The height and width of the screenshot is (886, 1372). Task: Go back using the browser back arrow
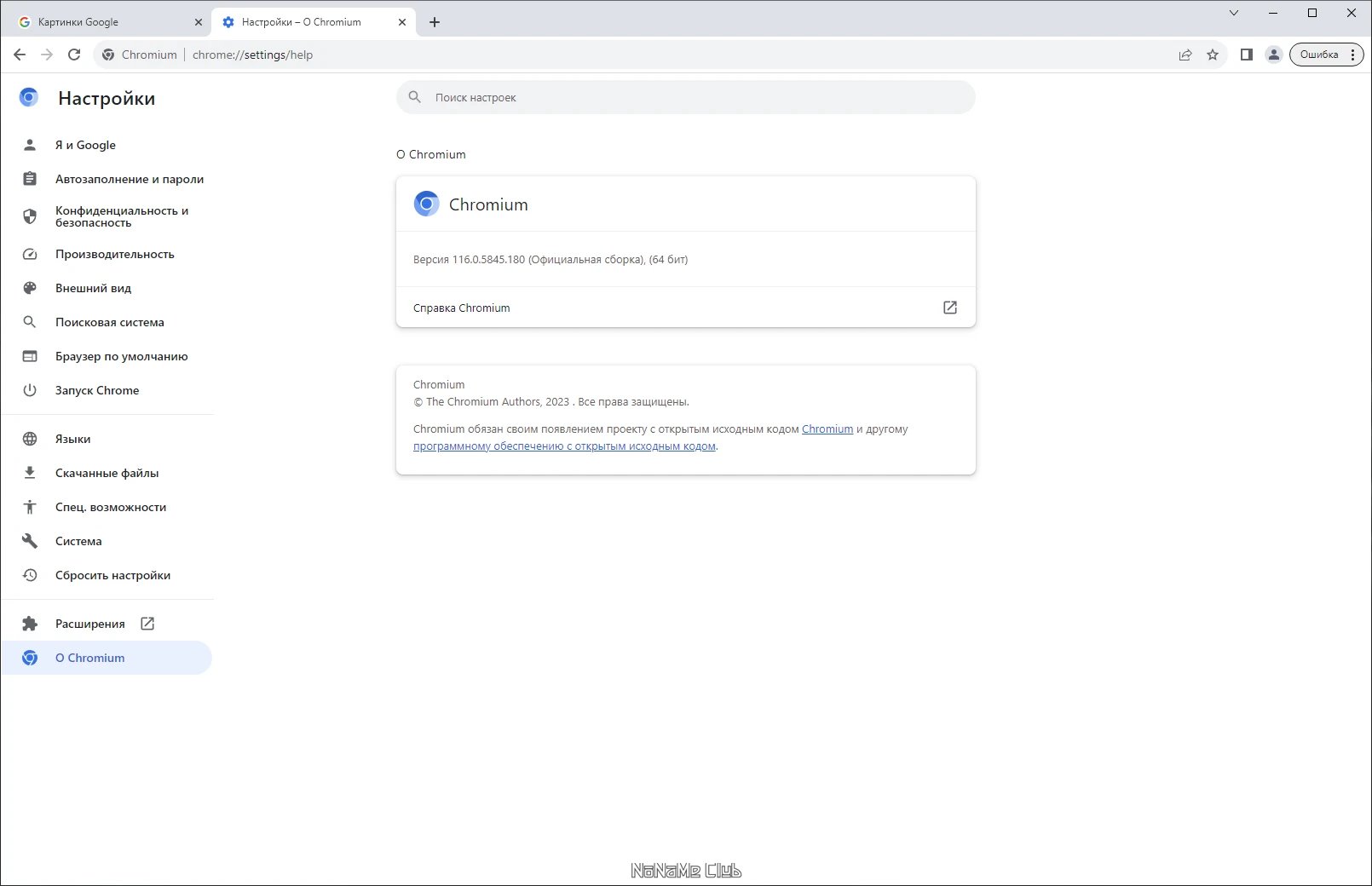(x=20, y=55)
